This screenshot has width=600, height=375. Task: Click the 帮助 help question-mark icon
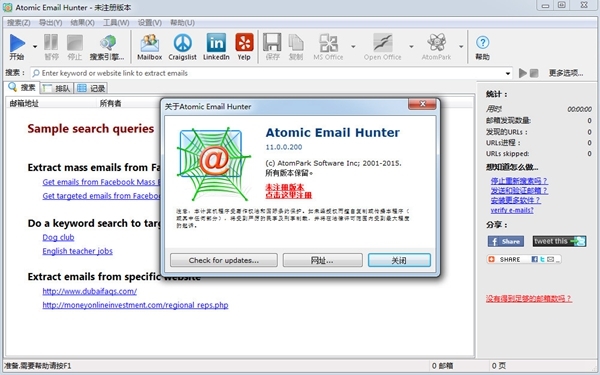coord(483,42)
